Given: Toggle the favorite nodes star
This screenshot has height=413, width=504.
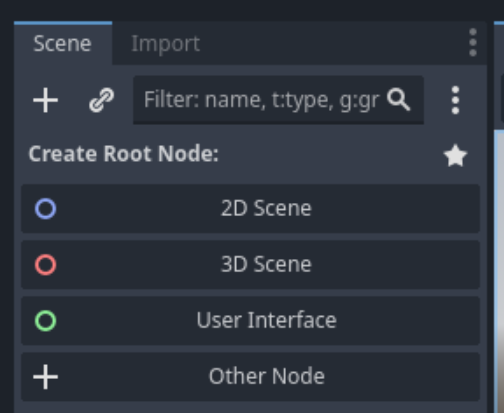Looking at the screenshot, I should [x=455, y=155].
